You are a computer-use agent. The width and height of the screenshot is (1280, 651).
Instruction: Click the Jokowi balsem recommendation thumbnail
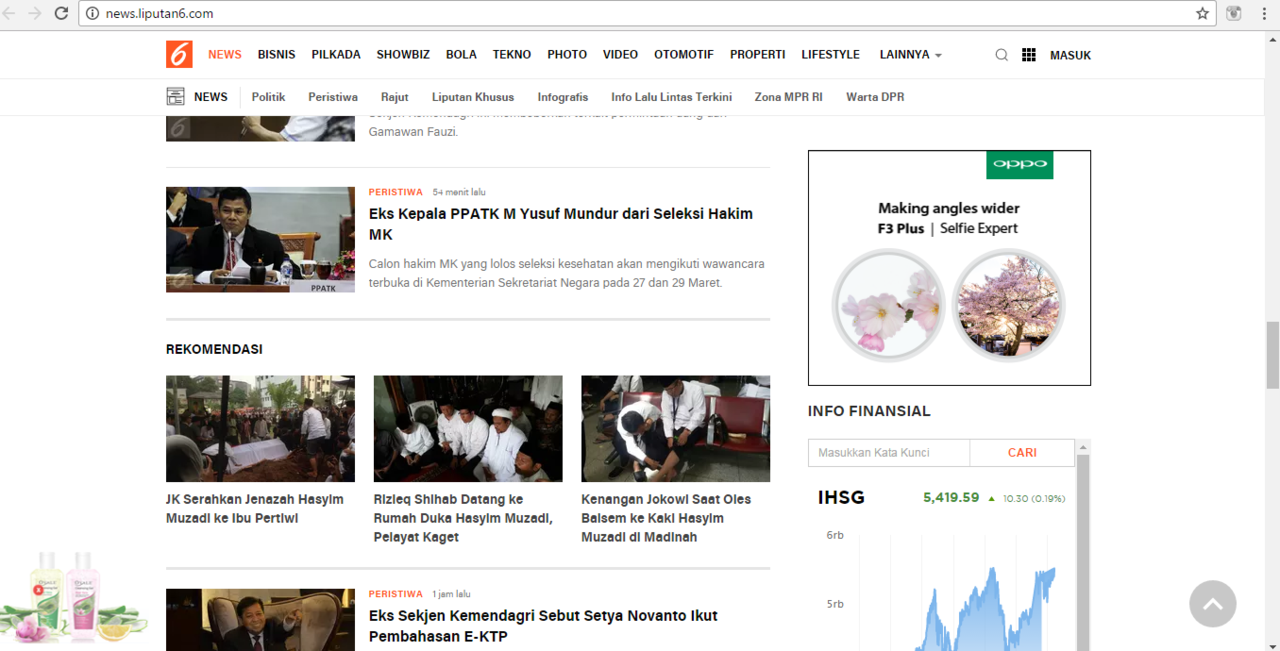676,429
